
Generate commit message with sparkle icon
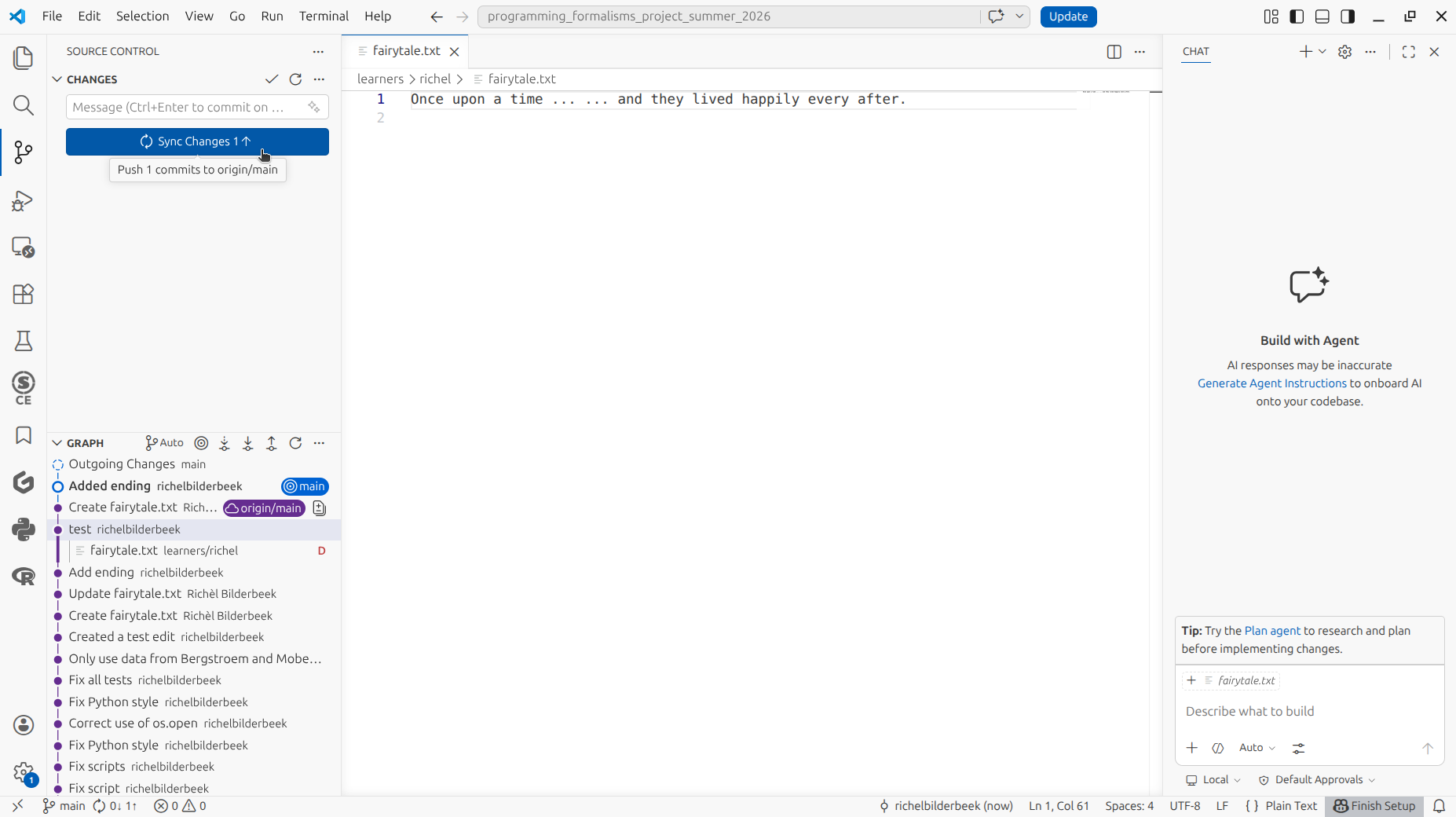[314, 107]
